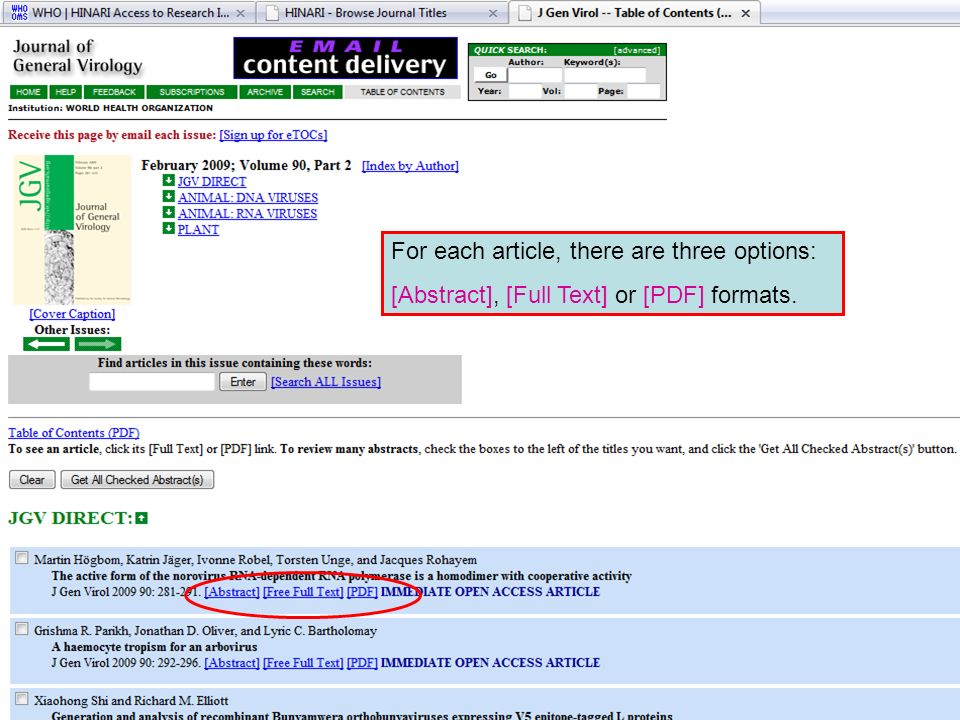Image resolution: width=960 pixels, height=720 pixels.
Task: Check the box for Grishma R. Parikh article
Action: [x=21, y=629]
